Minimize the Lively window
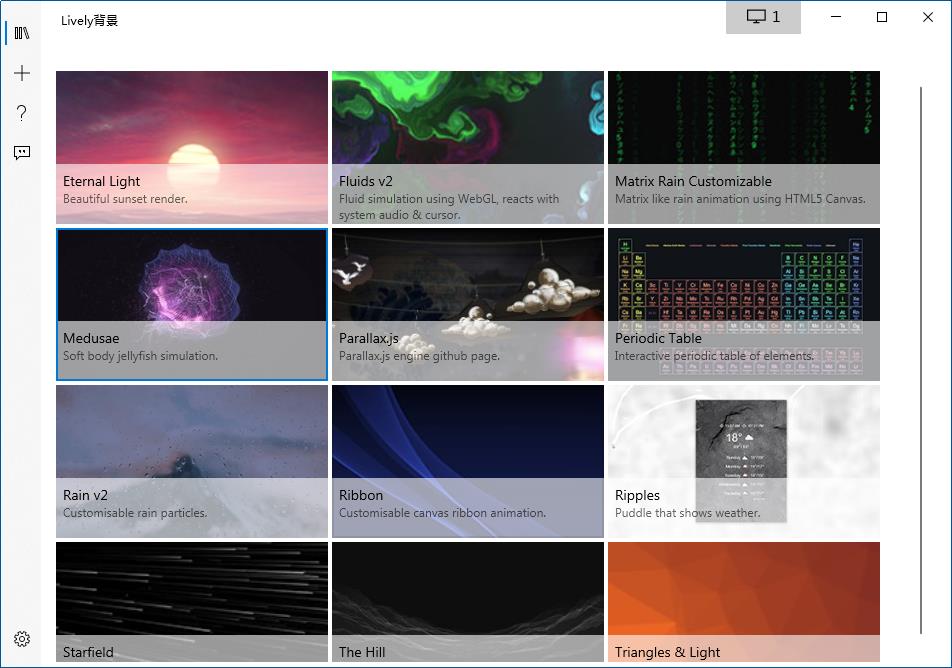The height and width of the screenshot is (668, 952). point(836,17)
